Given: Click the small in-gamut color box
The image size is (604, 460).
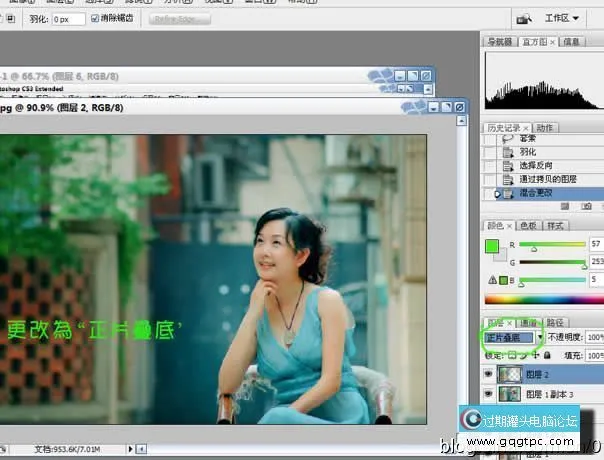Looking at the screenshot, I should (503, 280).
